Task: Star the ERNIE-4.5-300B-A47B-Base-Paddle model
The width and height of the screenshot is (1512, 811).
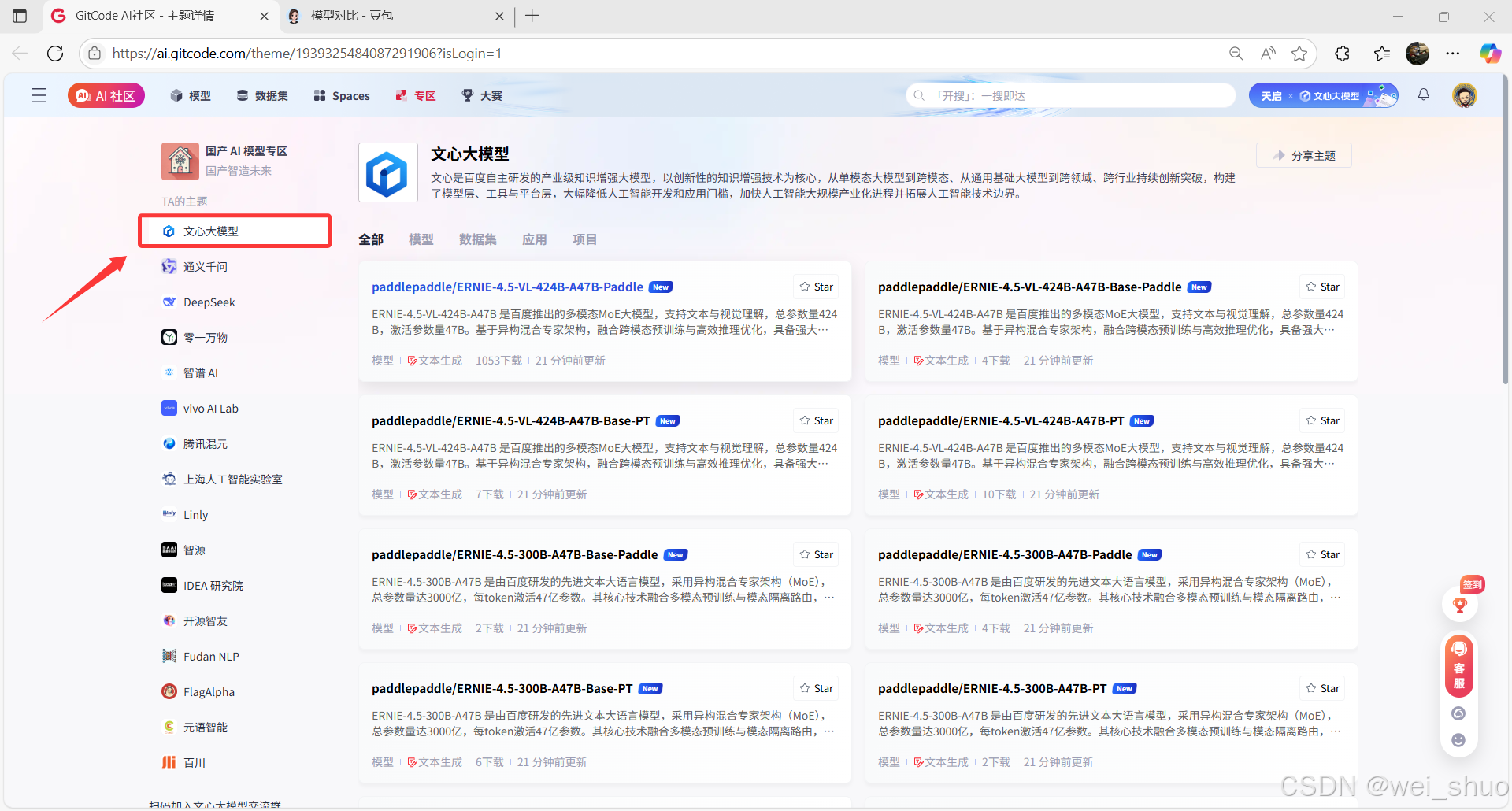Action: click(816, 554)
